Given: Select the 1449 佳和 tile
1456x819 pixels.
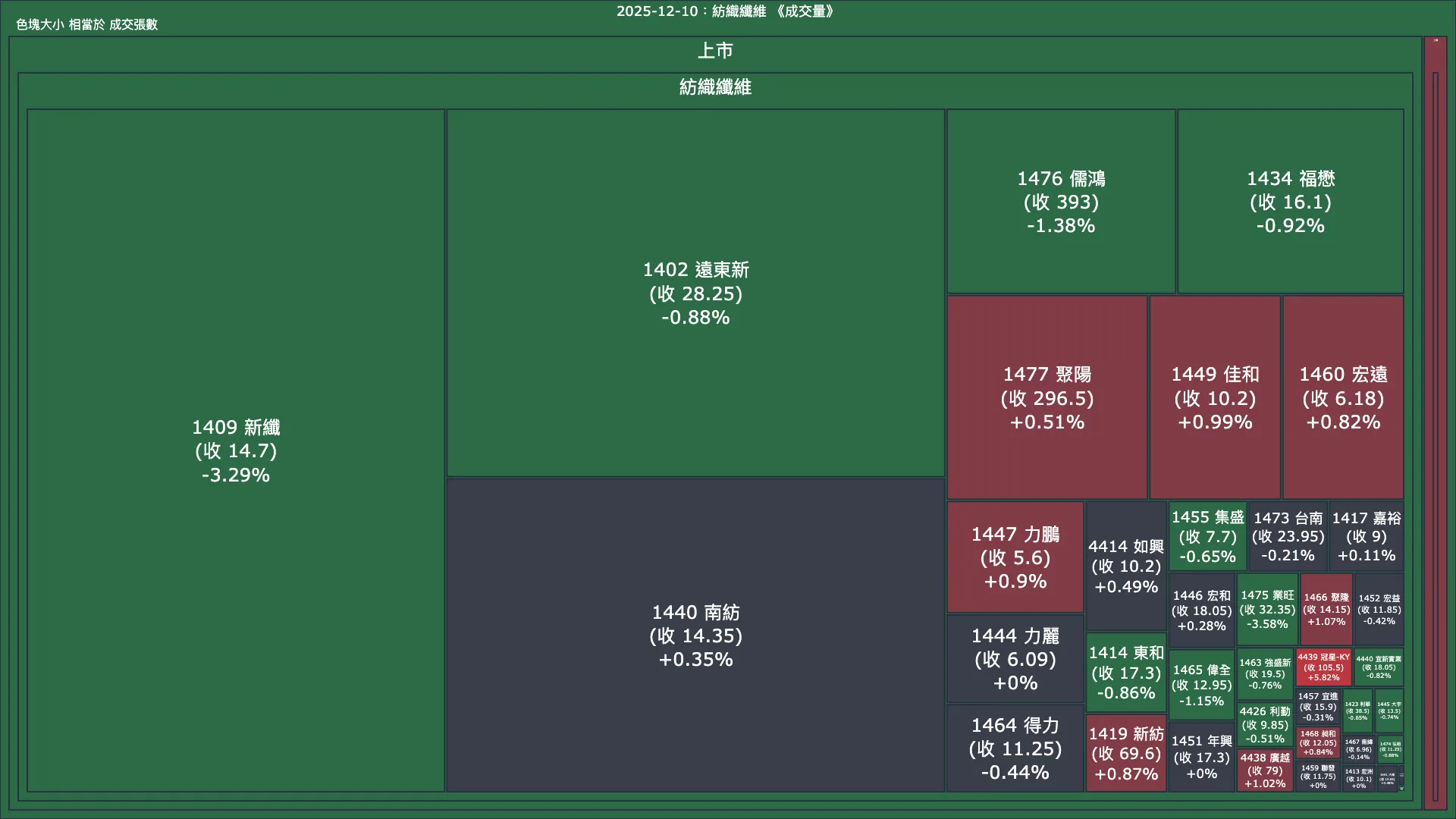Looking at the screenshot, I should pyautogui.click(x=1215, y=398).
